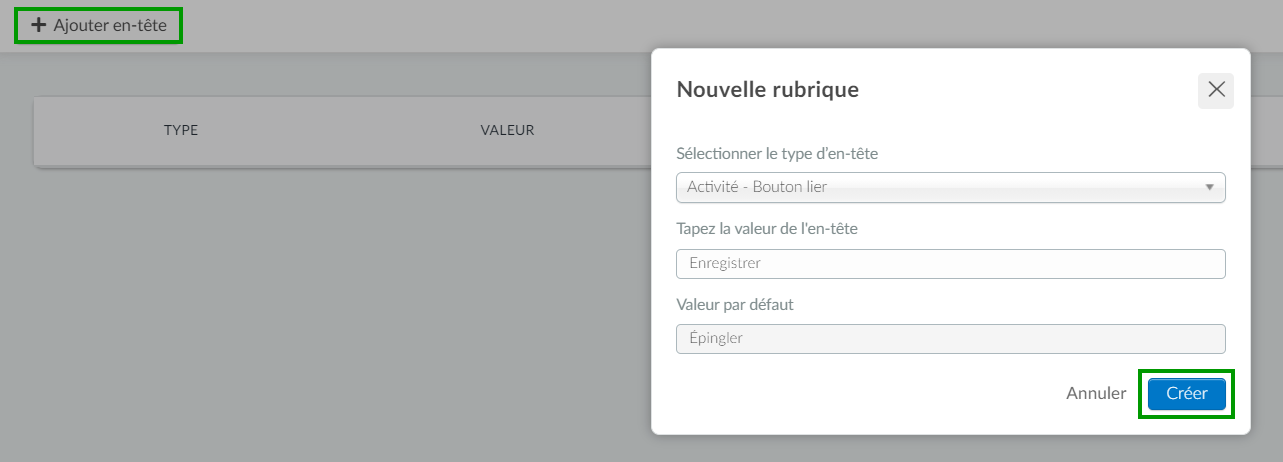Click the Épingler default value field

(951, 338)
